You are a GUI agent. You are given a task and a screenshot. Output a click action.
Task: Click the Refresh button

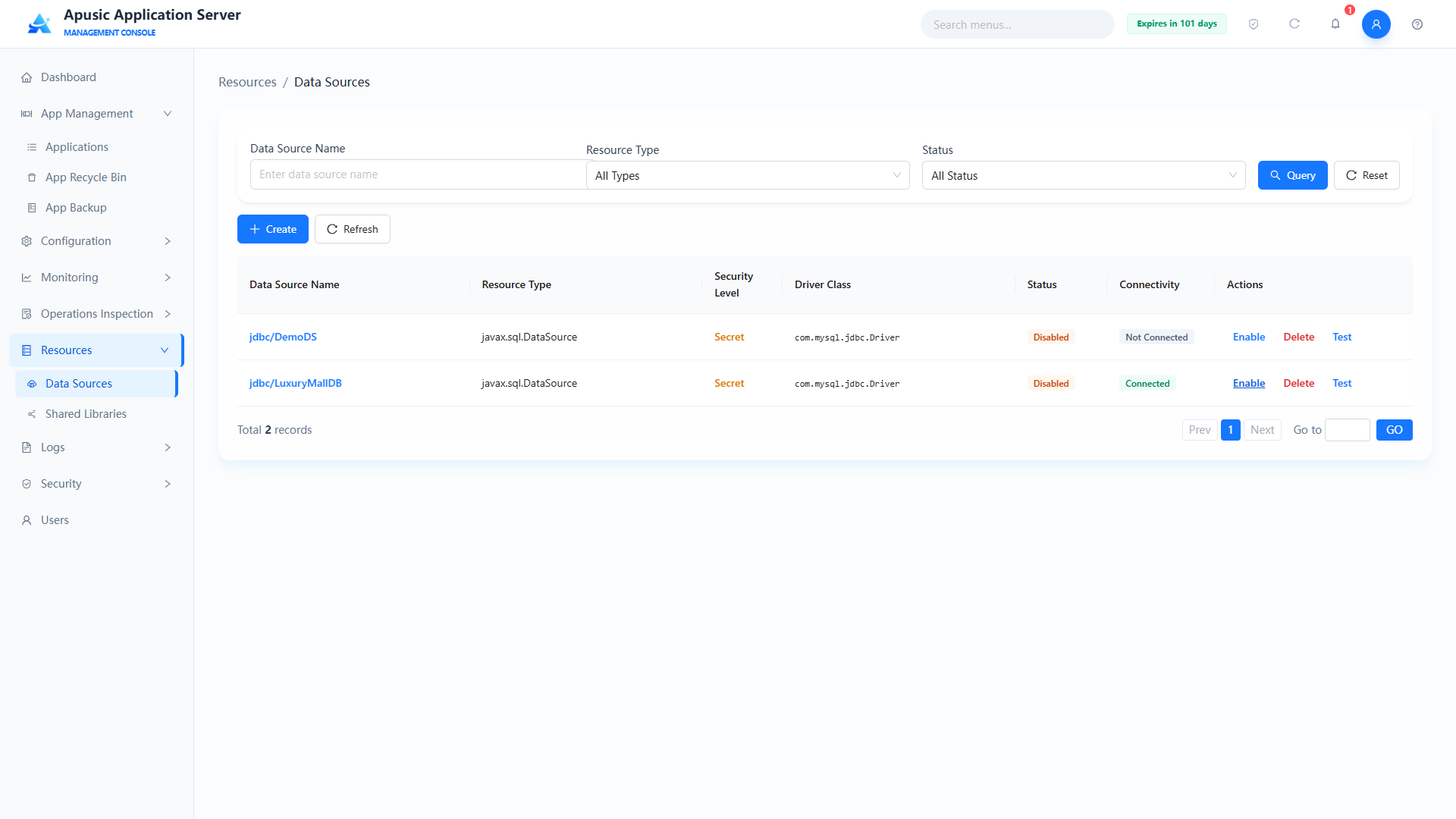pyautogui.click(x=353, y=229)
